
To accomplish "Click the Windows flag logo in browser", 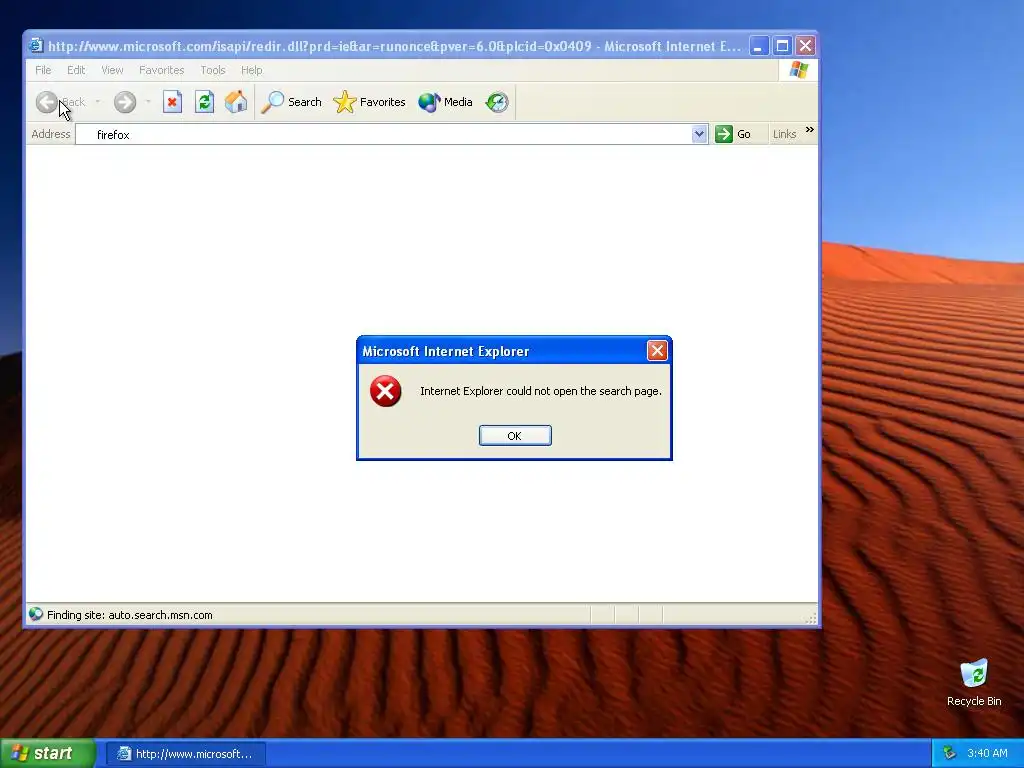I will (798, 70).
